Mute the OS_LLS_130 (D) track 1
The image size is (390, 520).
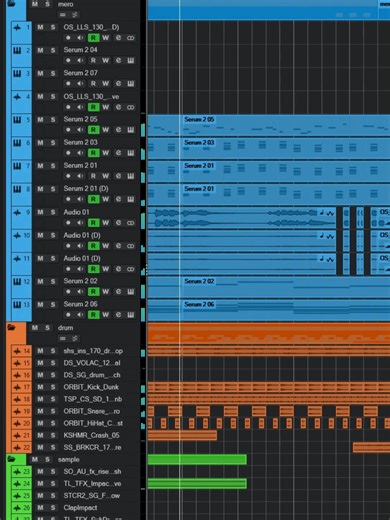[x=40, y=27]
